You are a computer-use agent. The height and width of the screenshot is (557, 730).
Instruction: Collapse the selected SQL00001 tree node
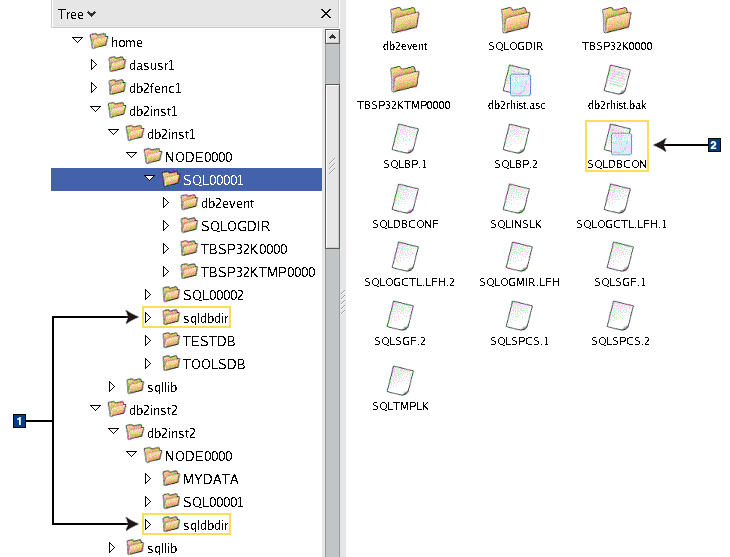coord(149,178)
